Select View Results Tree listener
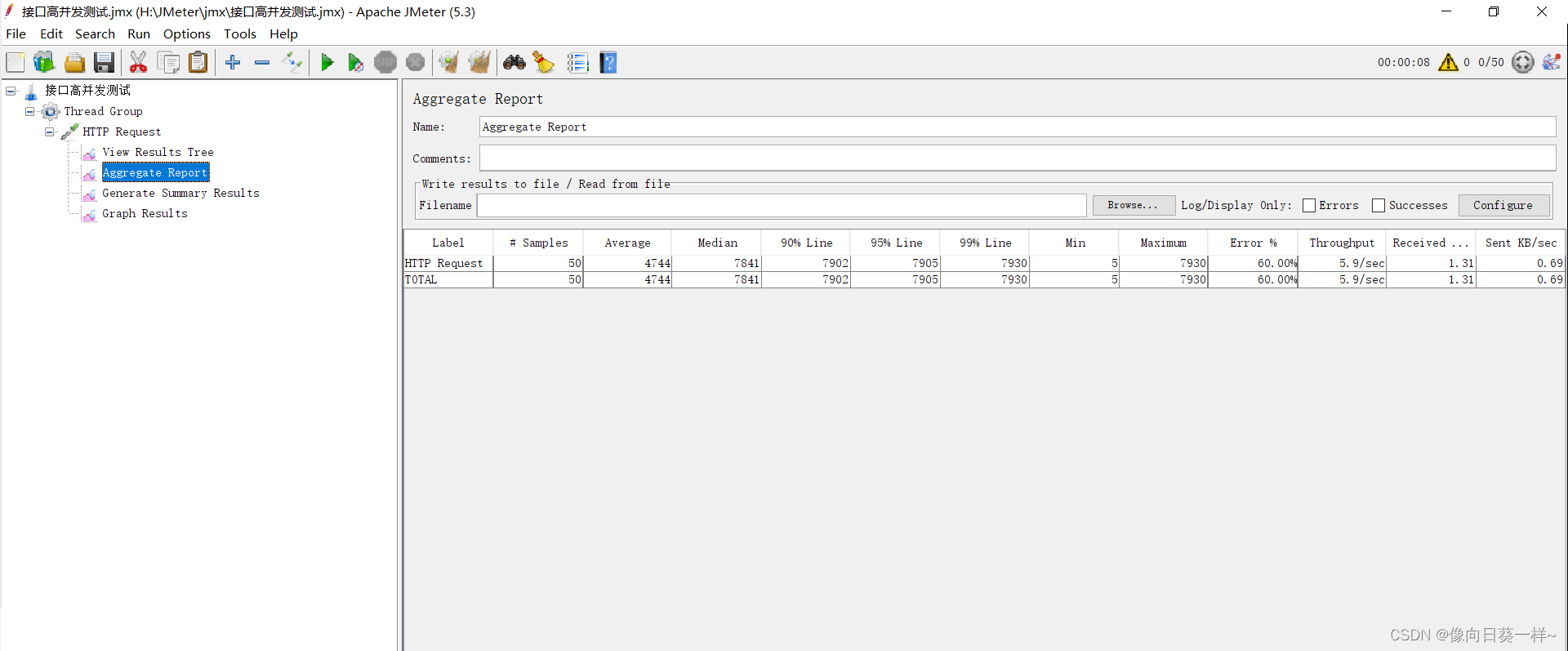This screenshot has width=1568, height=651. click(x=158, y=152)
